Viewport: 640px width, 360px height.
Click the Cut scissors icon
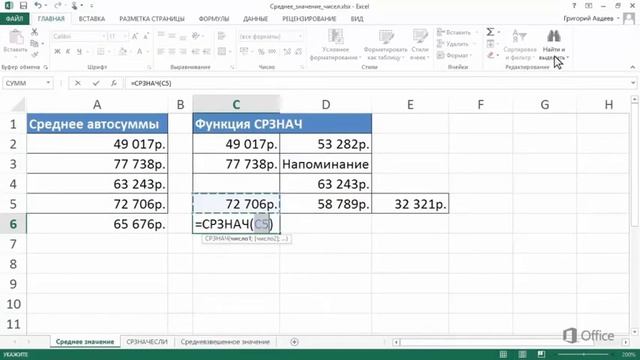tap(34, 32)
